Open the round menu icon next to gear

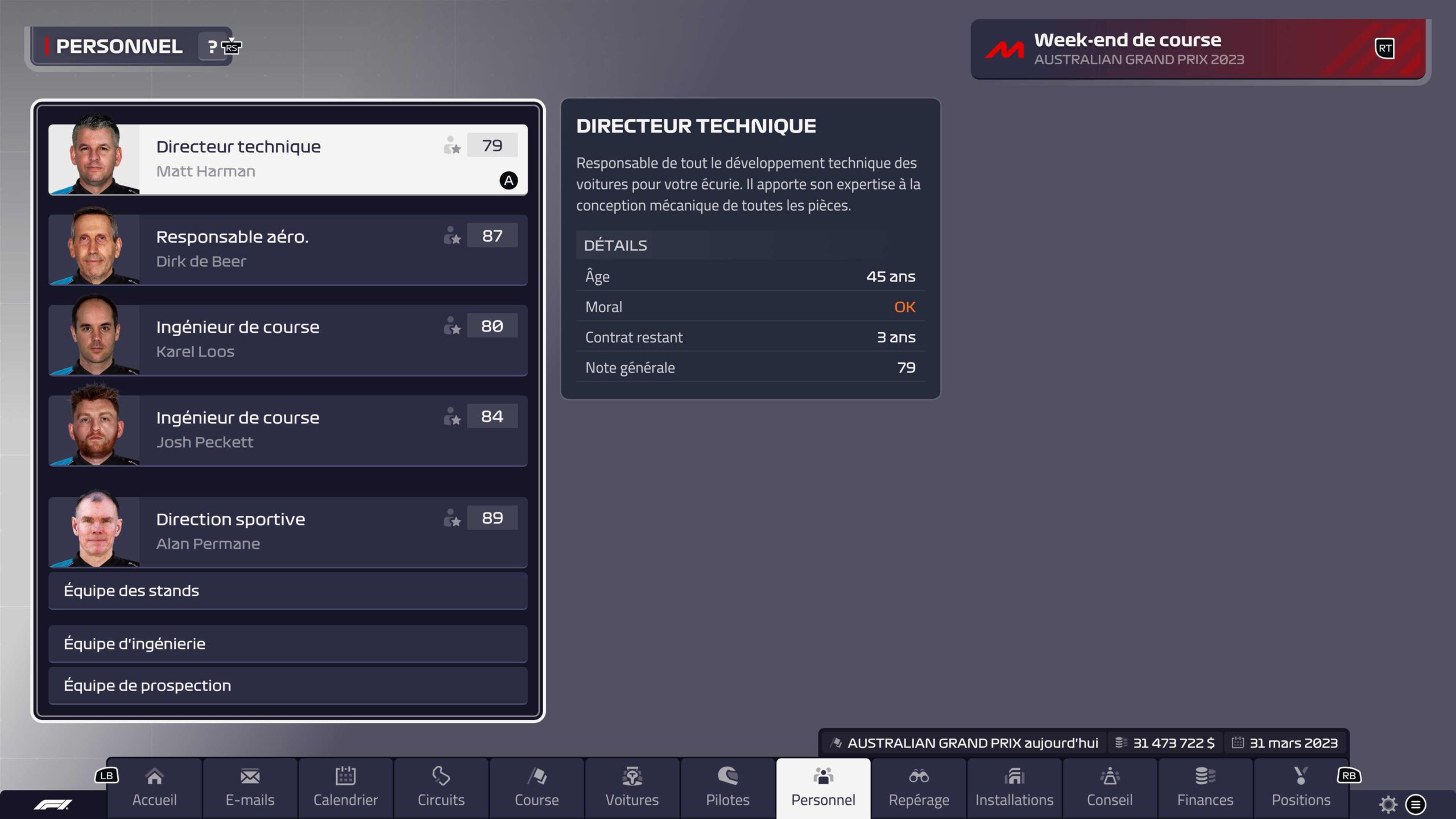click(1416, 804)
